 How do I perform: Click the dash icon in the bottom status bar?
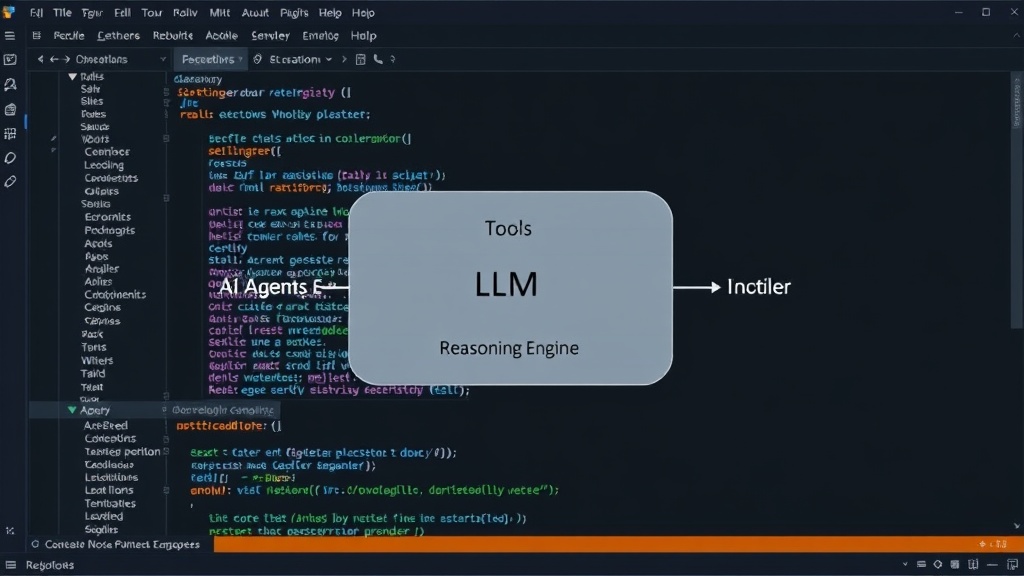[x=993, y=565]
